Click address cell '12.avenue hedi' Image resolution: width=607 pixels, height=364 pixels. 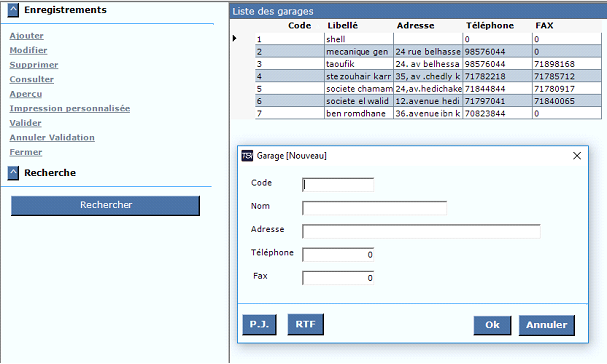(428, 101)
